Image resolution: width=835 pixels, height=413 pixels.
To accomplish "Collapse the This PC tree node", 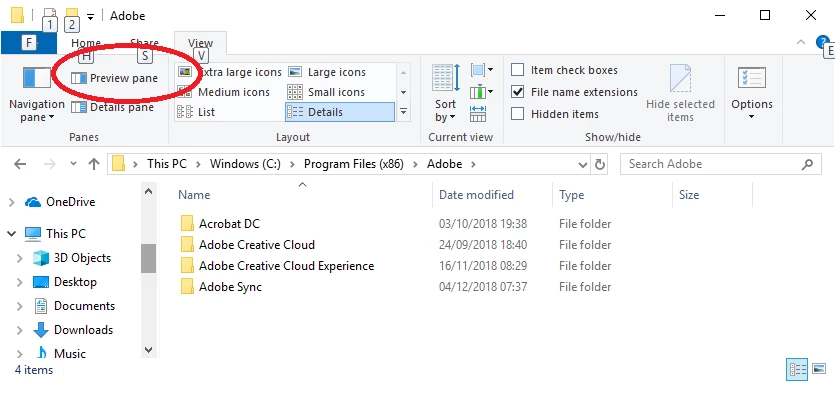I will 12,234.
